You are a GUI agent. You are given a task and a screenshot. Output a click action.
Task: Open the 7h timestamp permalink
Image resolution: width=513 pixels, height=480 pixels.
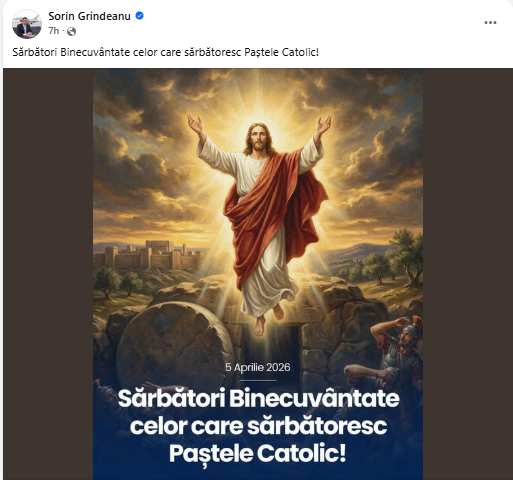point(53,31)
